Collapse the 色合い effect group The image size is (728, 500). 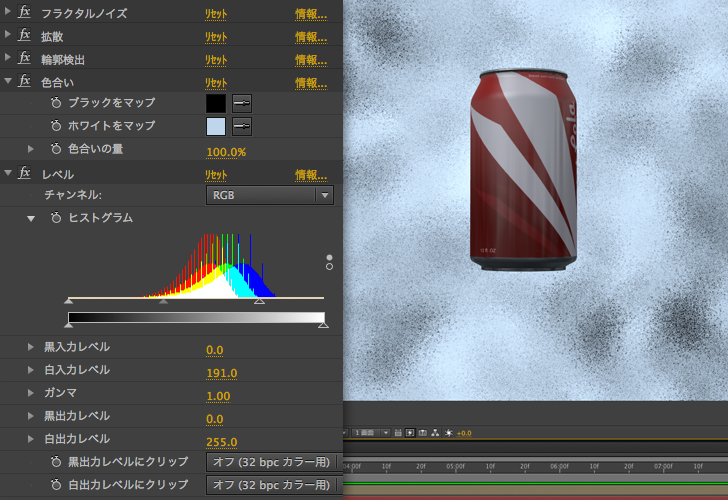(x=8, y=82)
